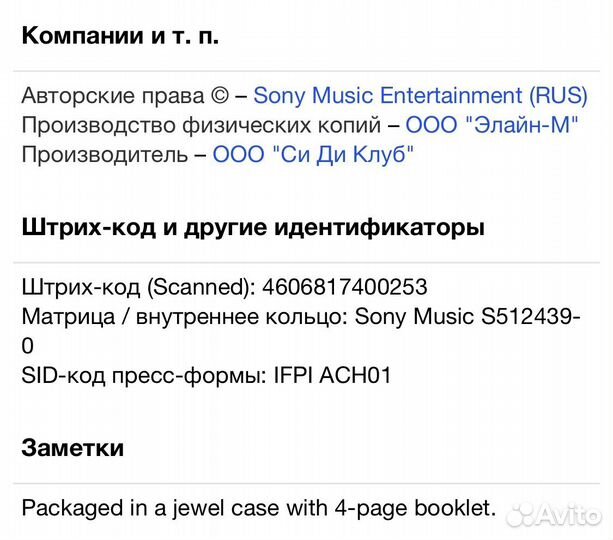613x540 pixels.
Task: Click the "Компании и т. п." heading
Action: coord(120,36)
